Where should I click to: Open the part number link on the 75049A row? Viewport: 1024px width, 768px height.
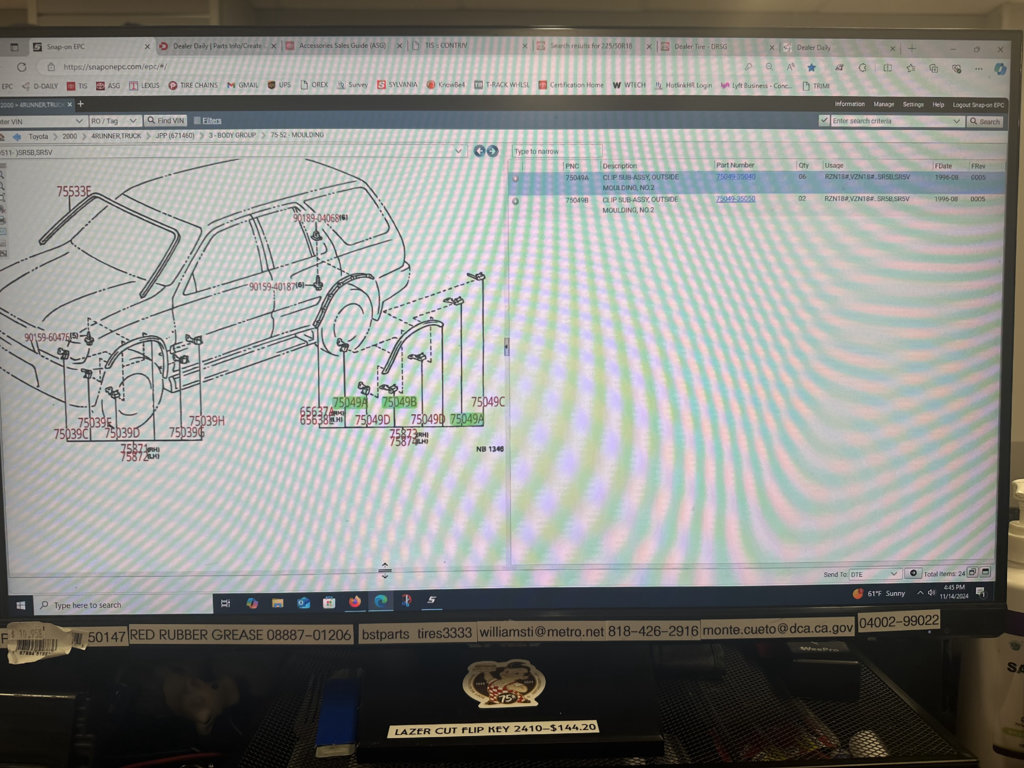(x=735, y=177)
